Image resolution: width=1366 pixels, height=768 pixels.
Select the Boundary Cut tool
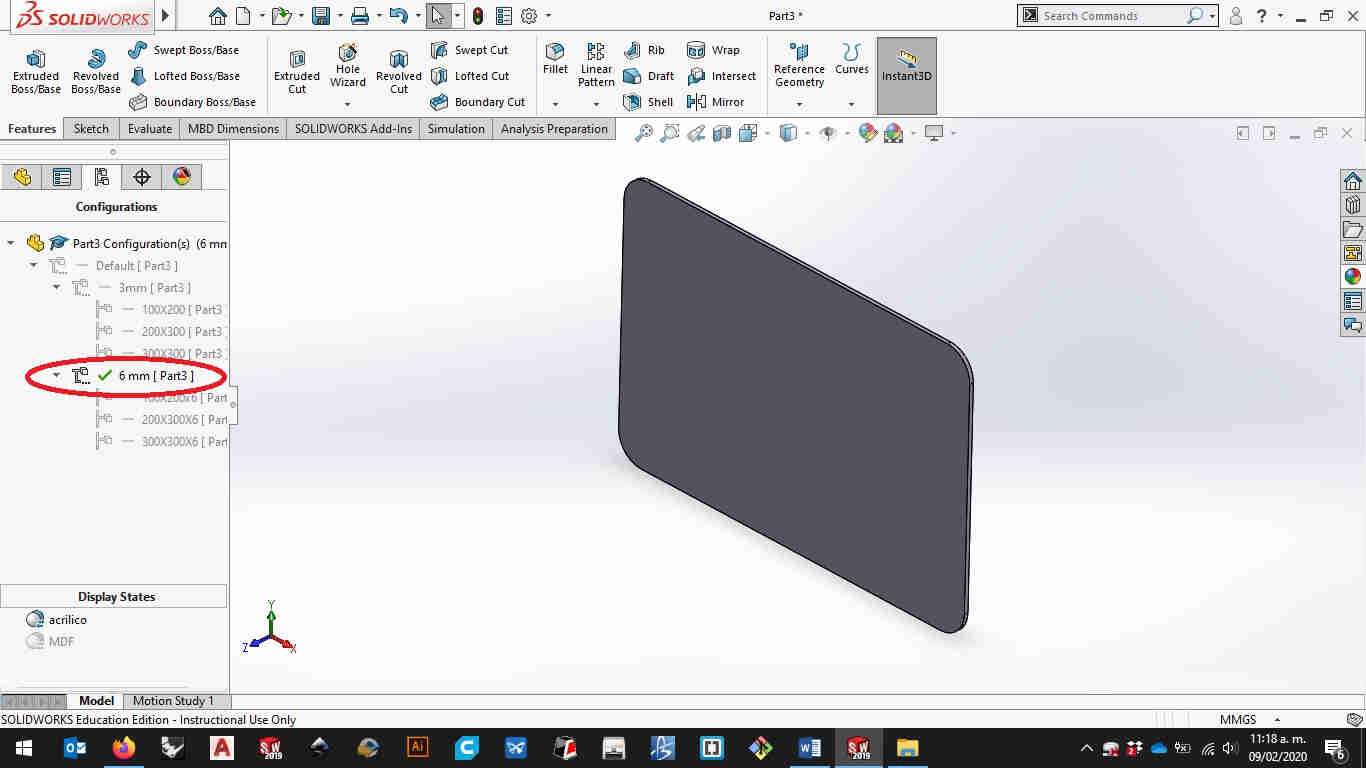477,102
